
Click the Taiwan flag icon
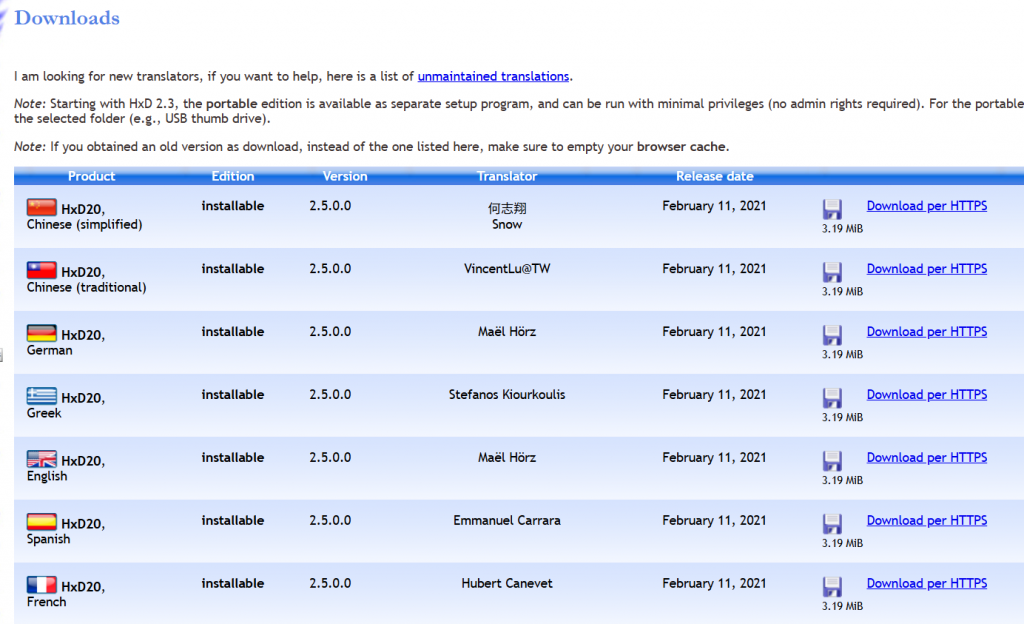[42, 270]
